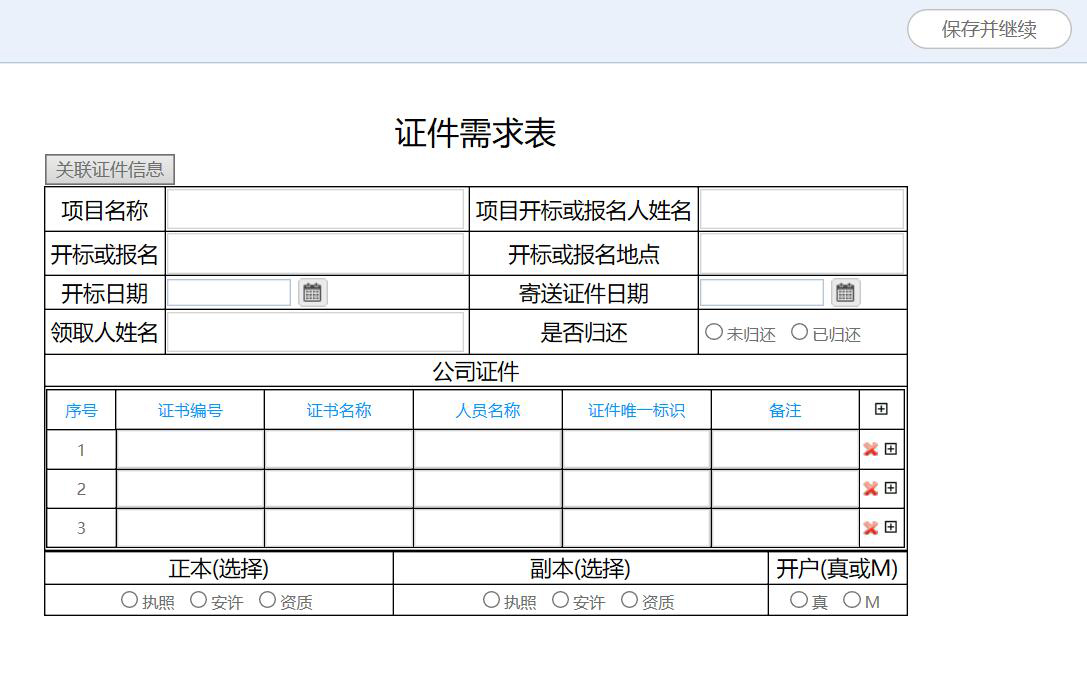Click plus icon in row 3
The image size is (1087, 683).
coord(891,527)
